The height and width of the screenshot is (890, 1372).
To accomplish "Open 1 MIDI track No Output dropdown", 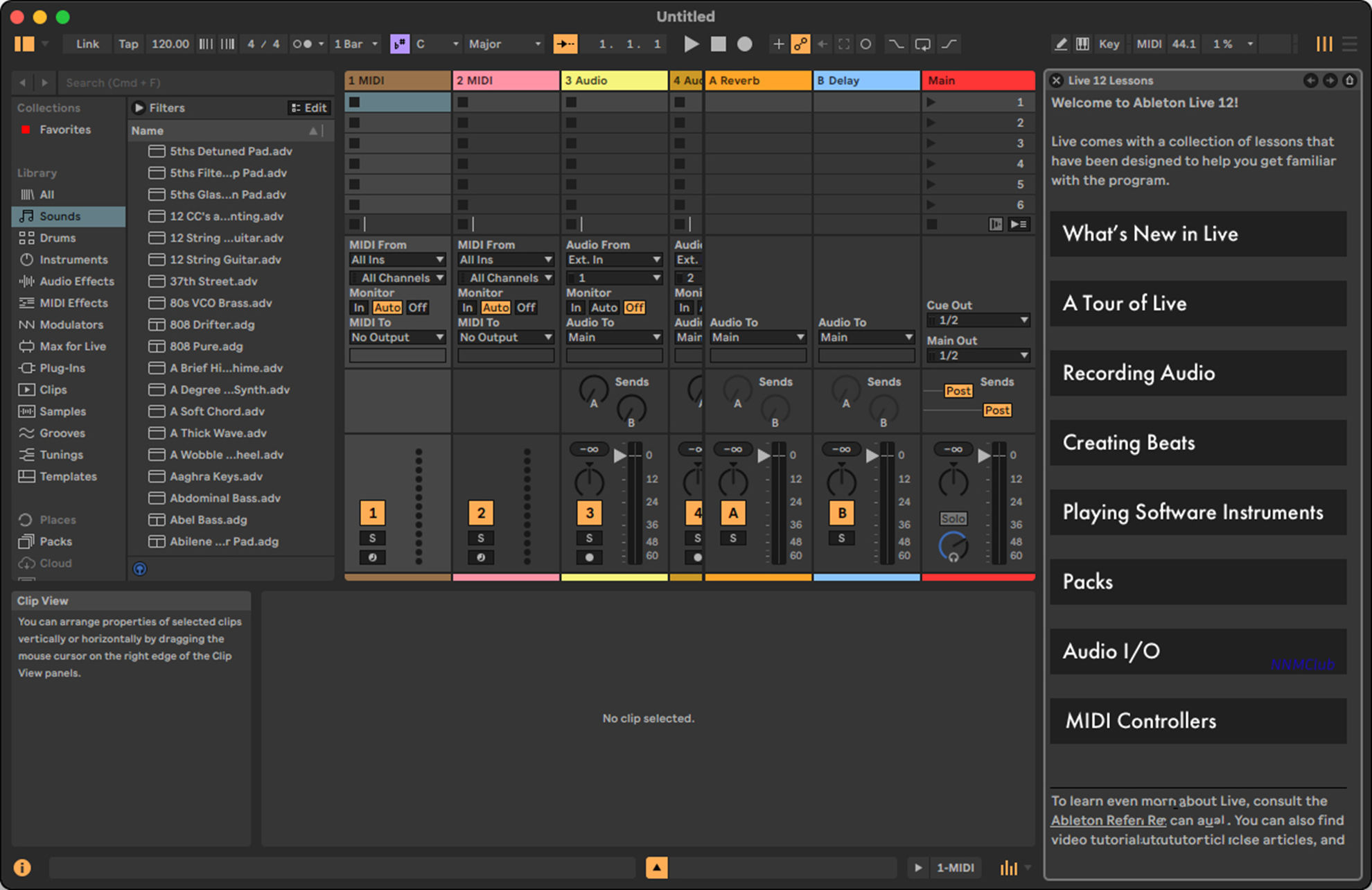I will click(397, 337).
